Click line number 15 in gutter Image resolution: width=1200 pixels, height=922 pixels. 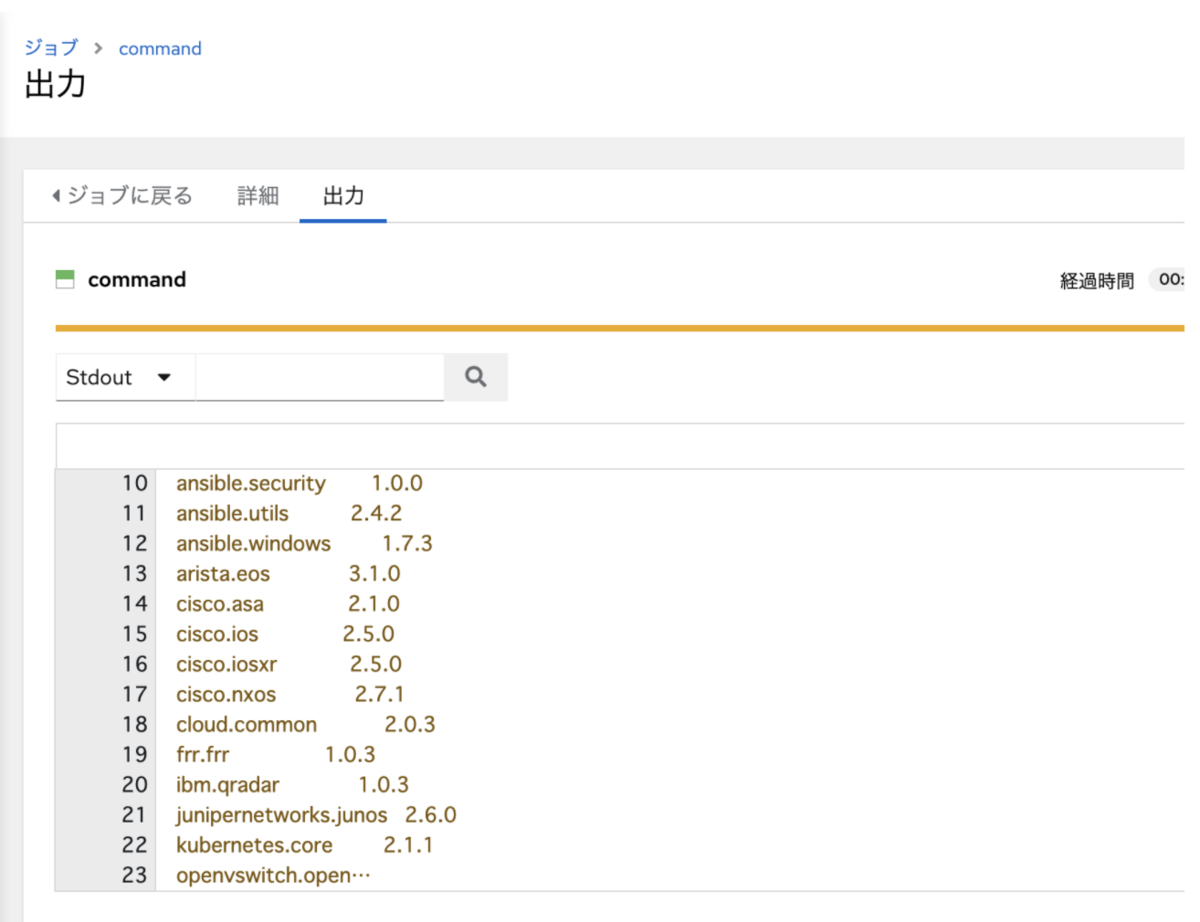134,633
